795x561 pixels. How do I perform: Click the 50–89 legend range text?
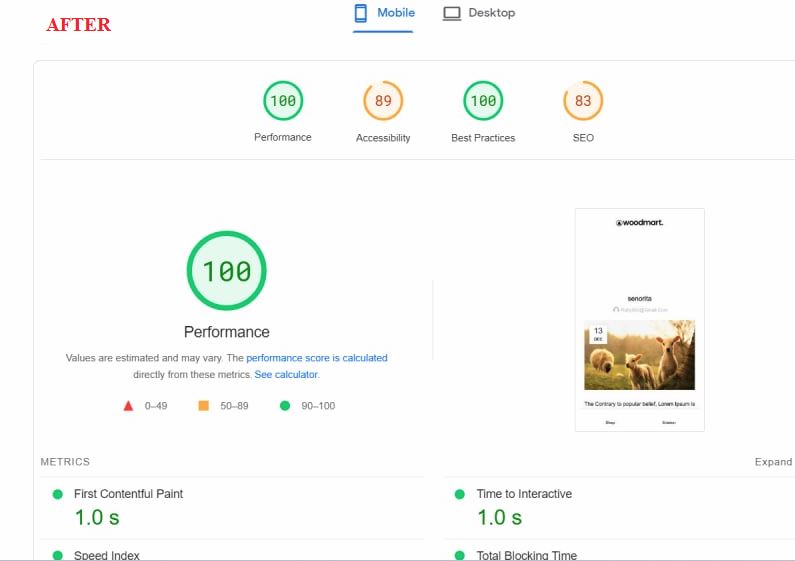pos(234,406)
